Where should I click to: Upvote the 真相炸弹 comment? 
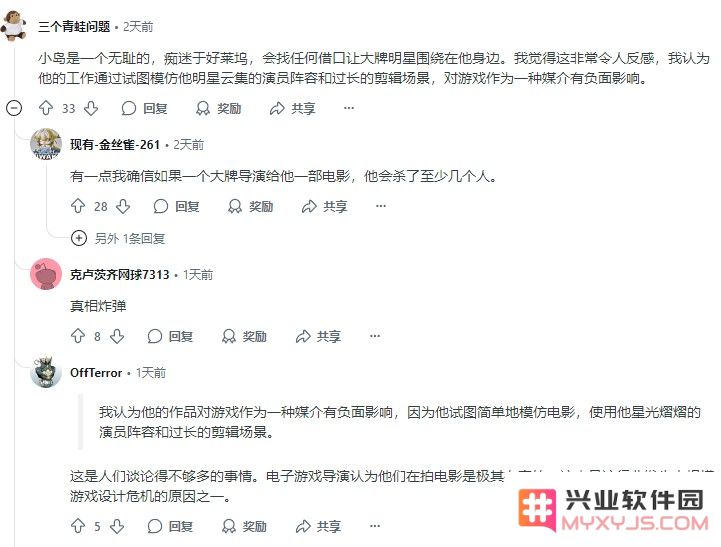tap(78, 336)
